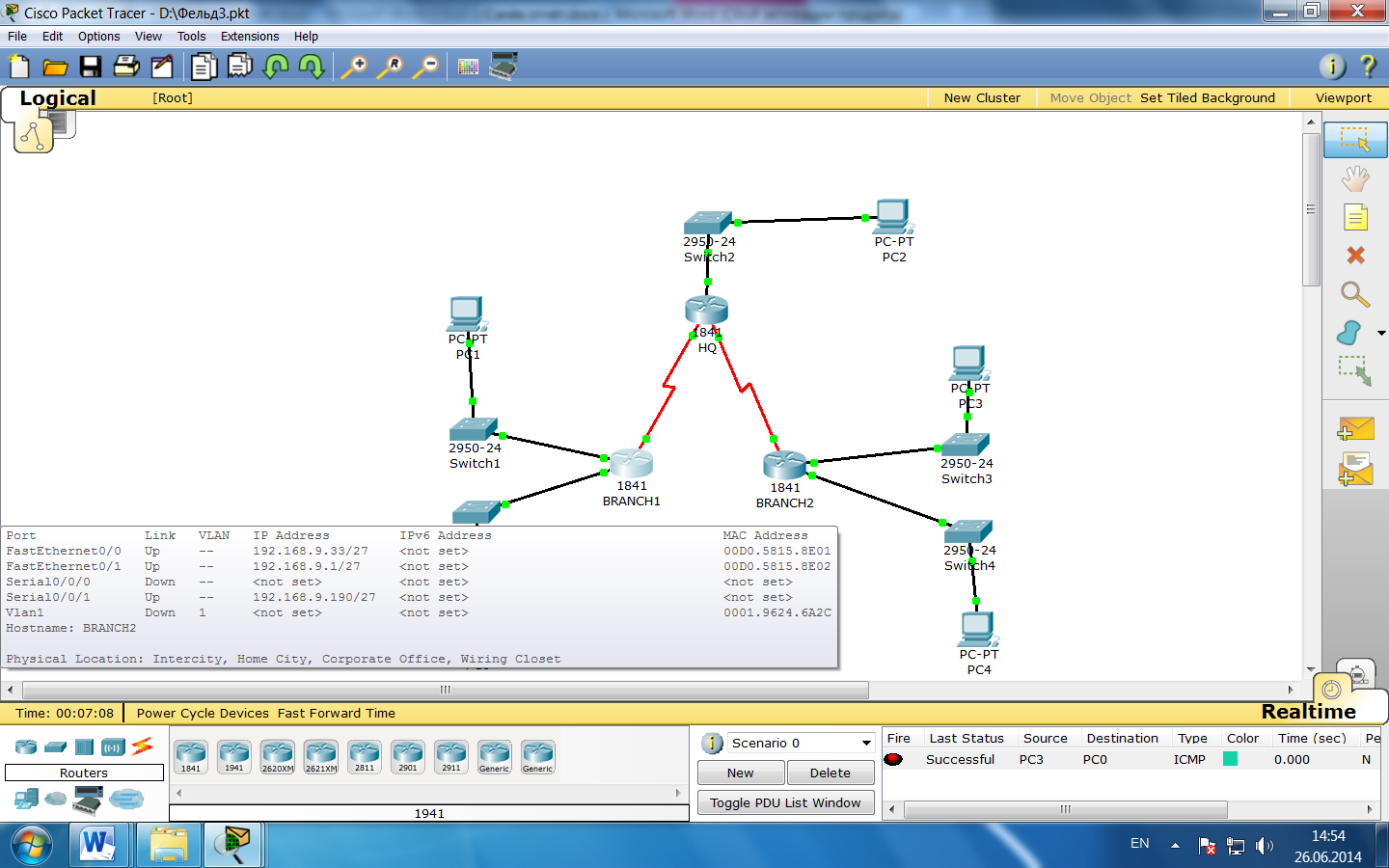Open the Drawing Palette icon

tap(468, 67)
